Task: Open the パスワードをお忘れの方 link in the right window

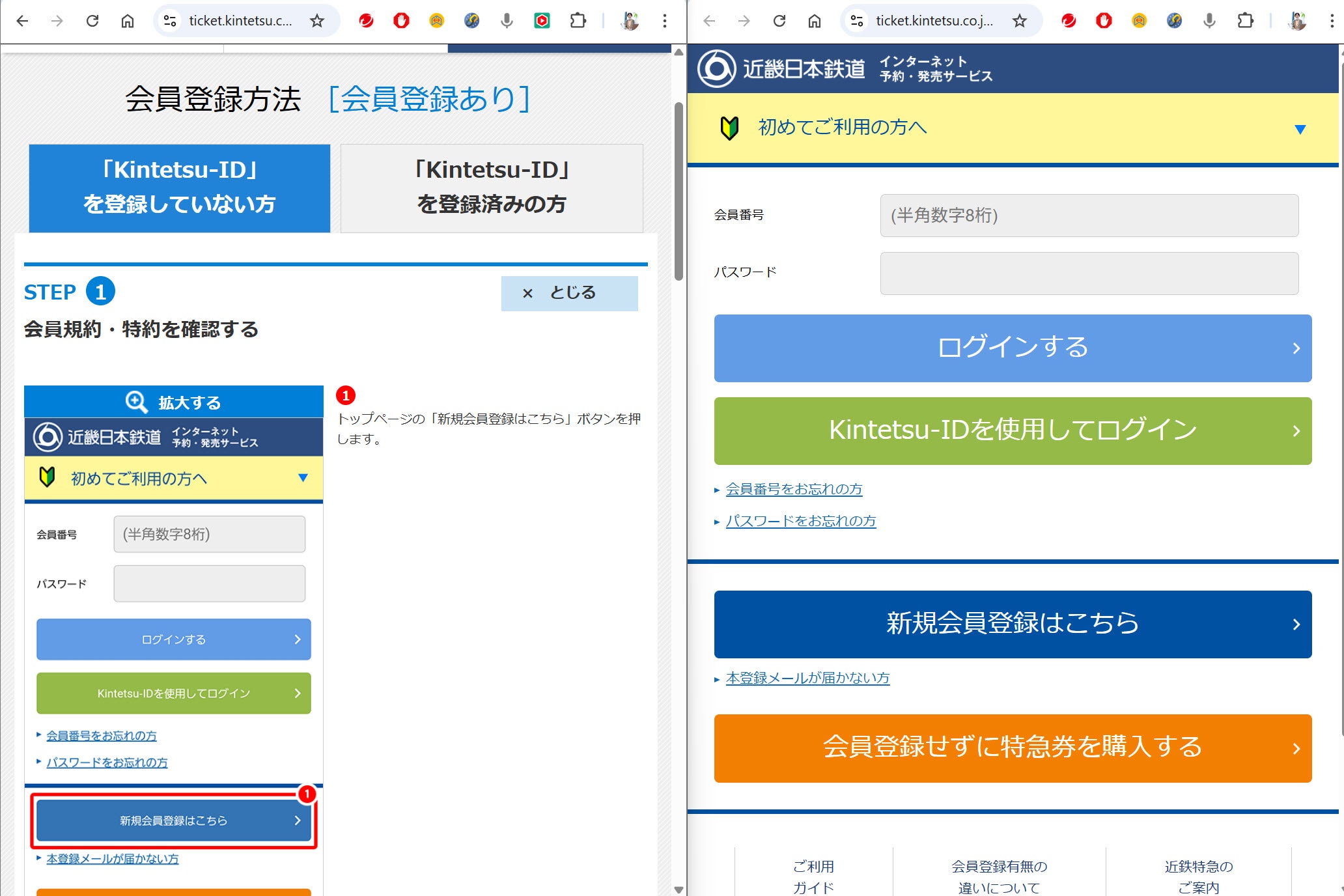Action: pyautogui.click(x=800, y=521)
